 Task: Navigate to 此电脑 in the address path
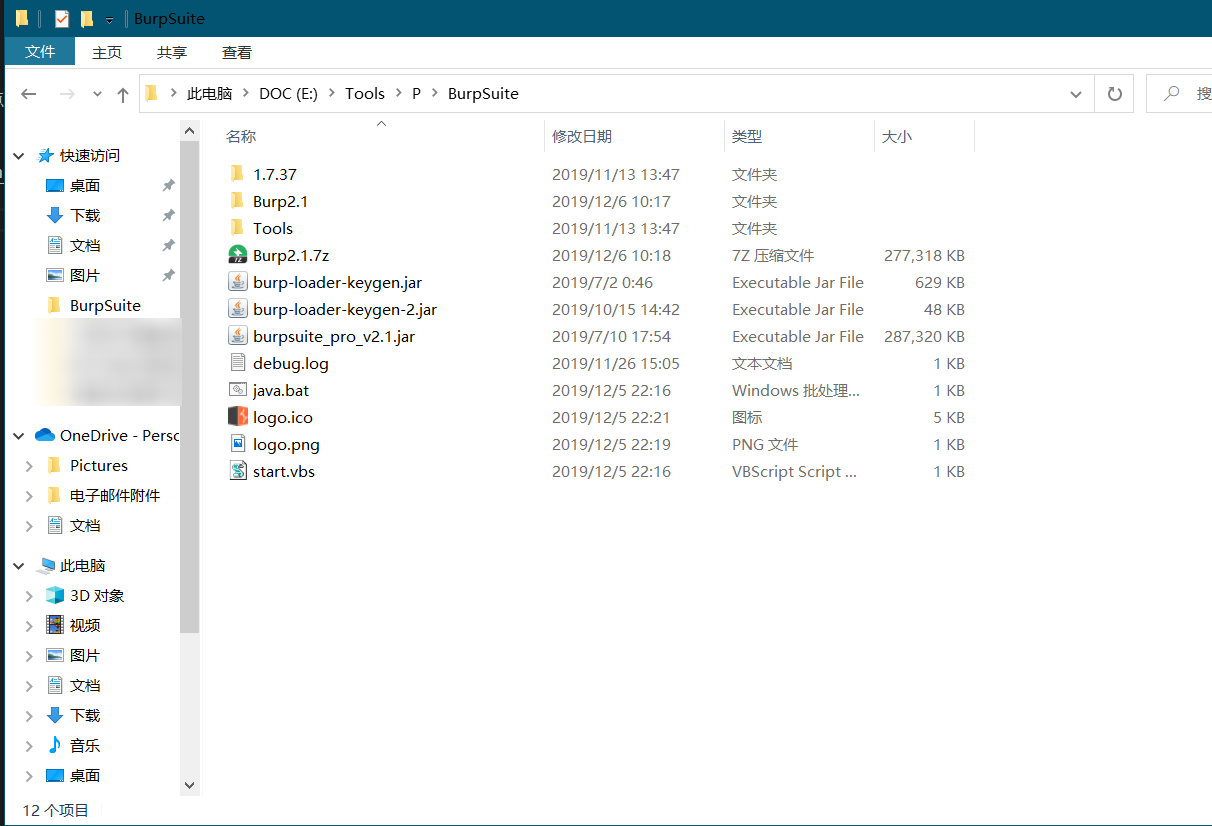(209, 94)
